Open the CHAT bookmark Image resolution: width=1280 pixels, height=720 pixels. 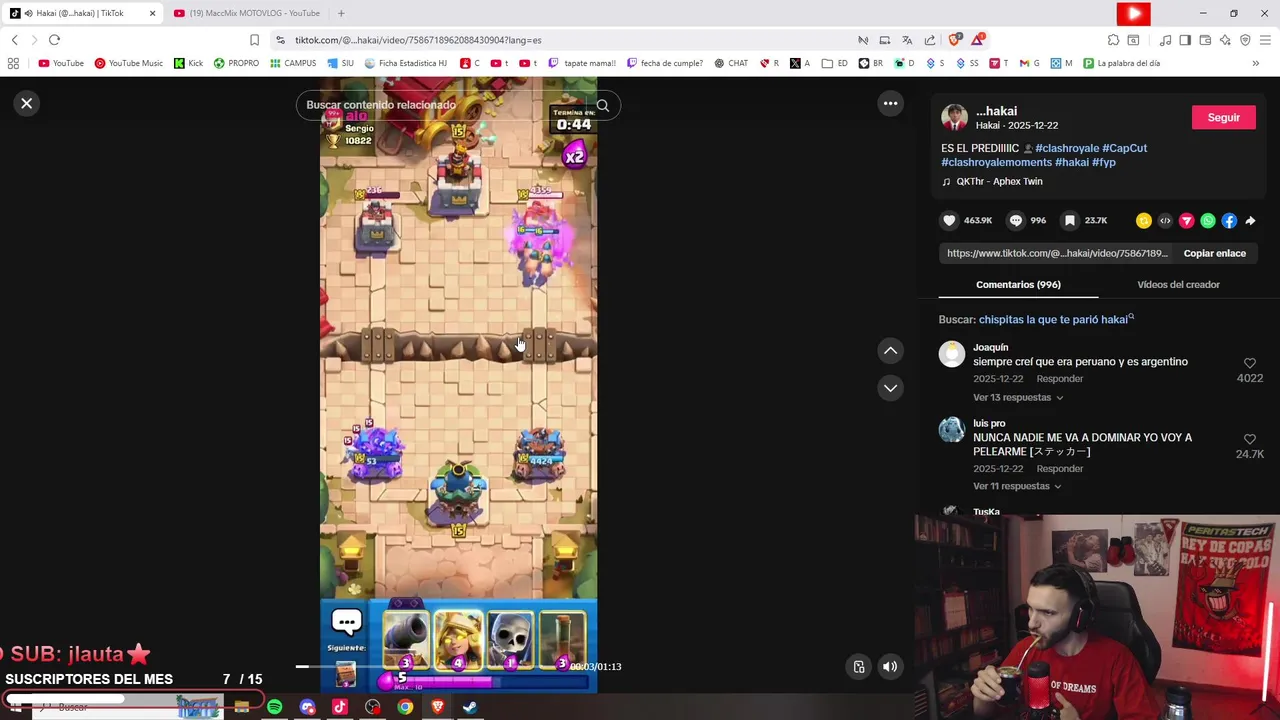click(731, 63)
